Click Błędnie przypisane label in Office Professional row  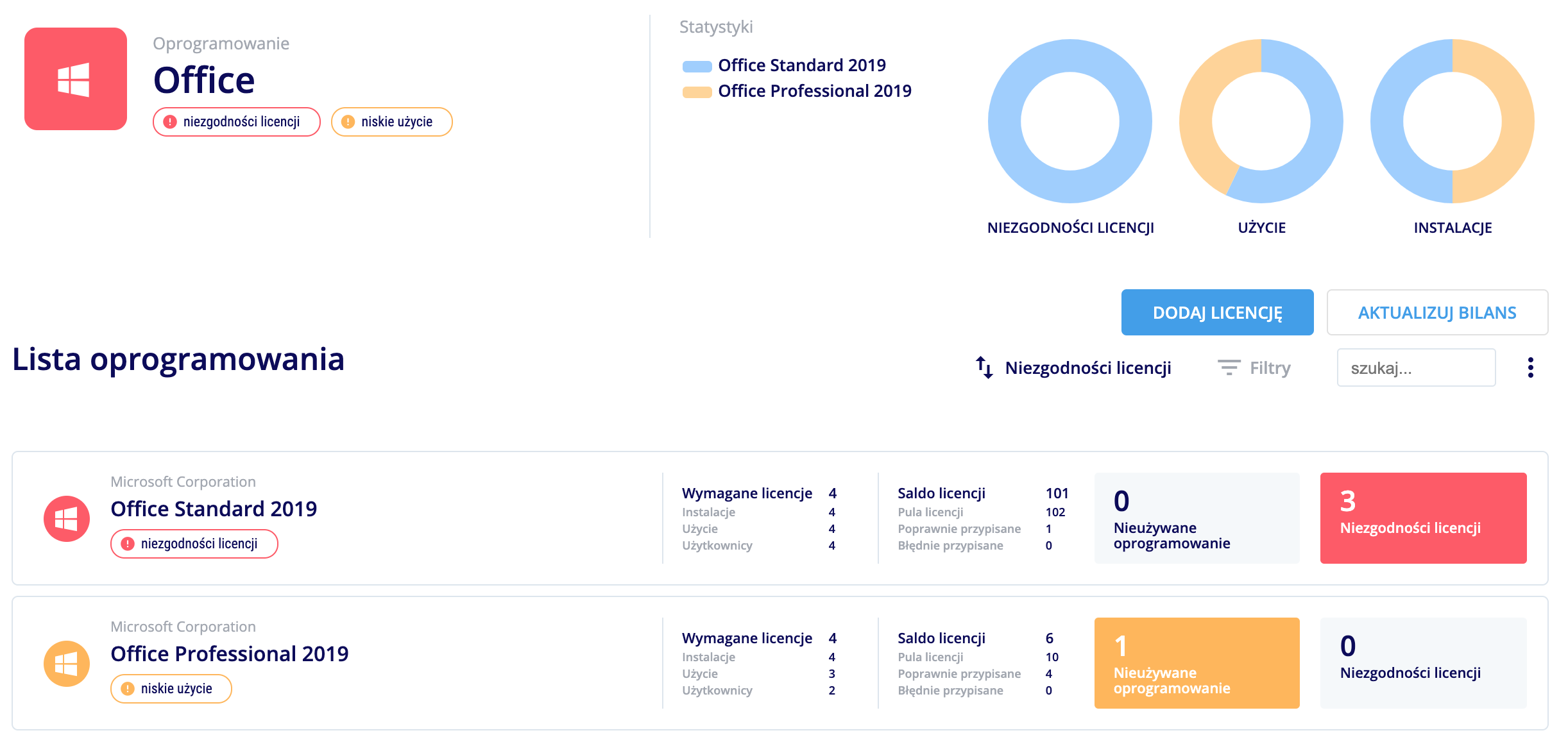coord(950,691)
